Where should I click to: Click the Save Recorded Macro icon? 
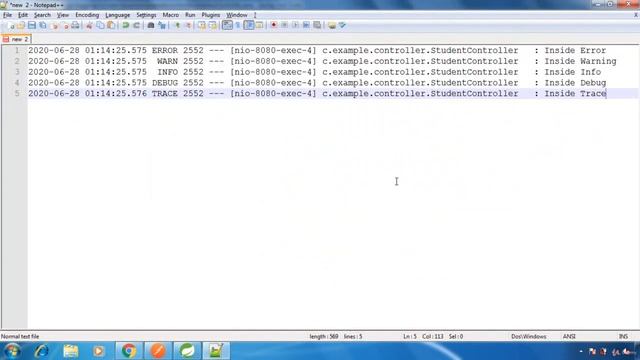pyautogui.click(x=317, y=25)
